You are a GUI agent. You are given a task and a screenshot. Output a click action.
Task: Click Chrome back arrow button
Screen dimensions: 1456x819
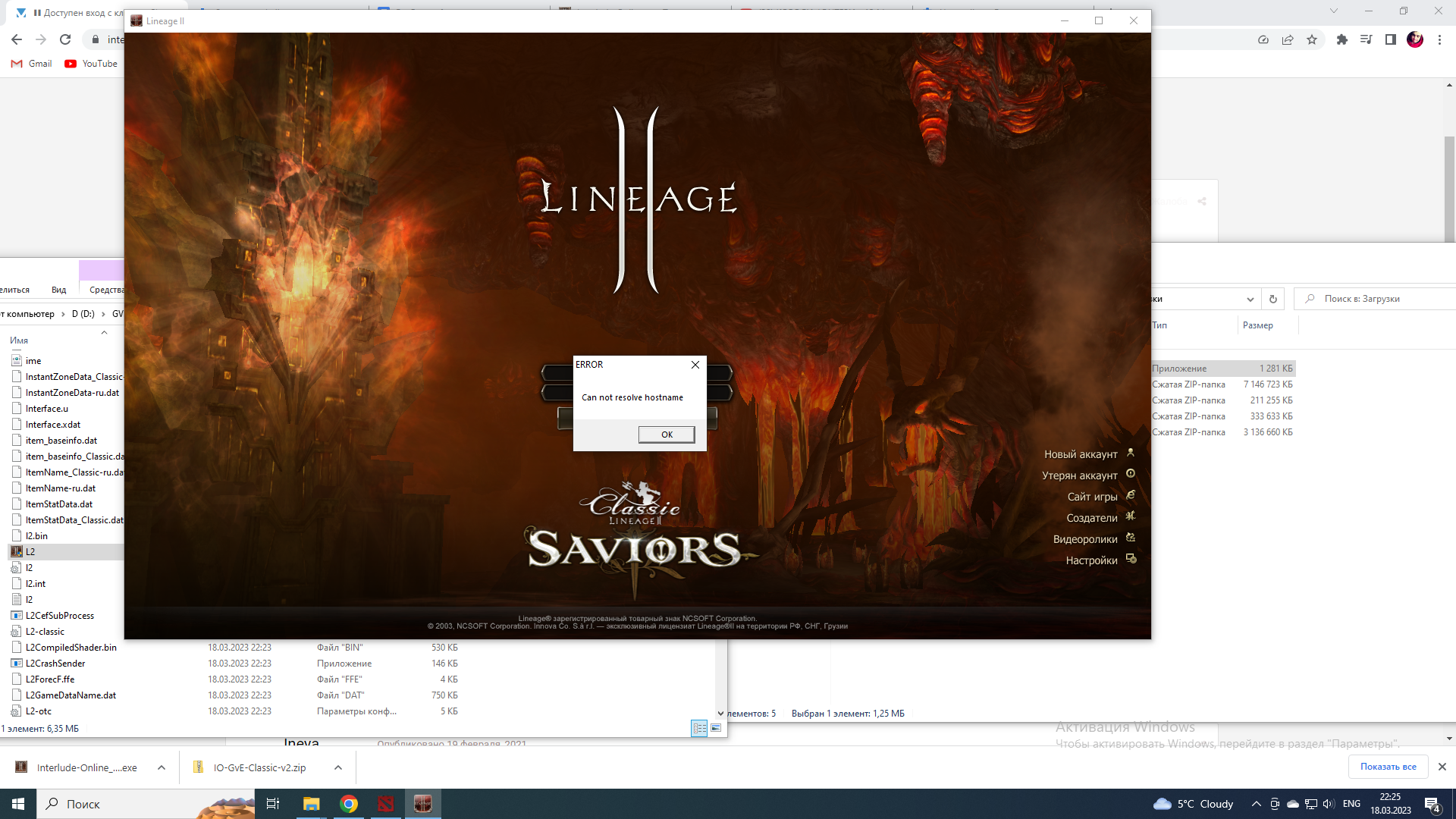coord(17,39)
